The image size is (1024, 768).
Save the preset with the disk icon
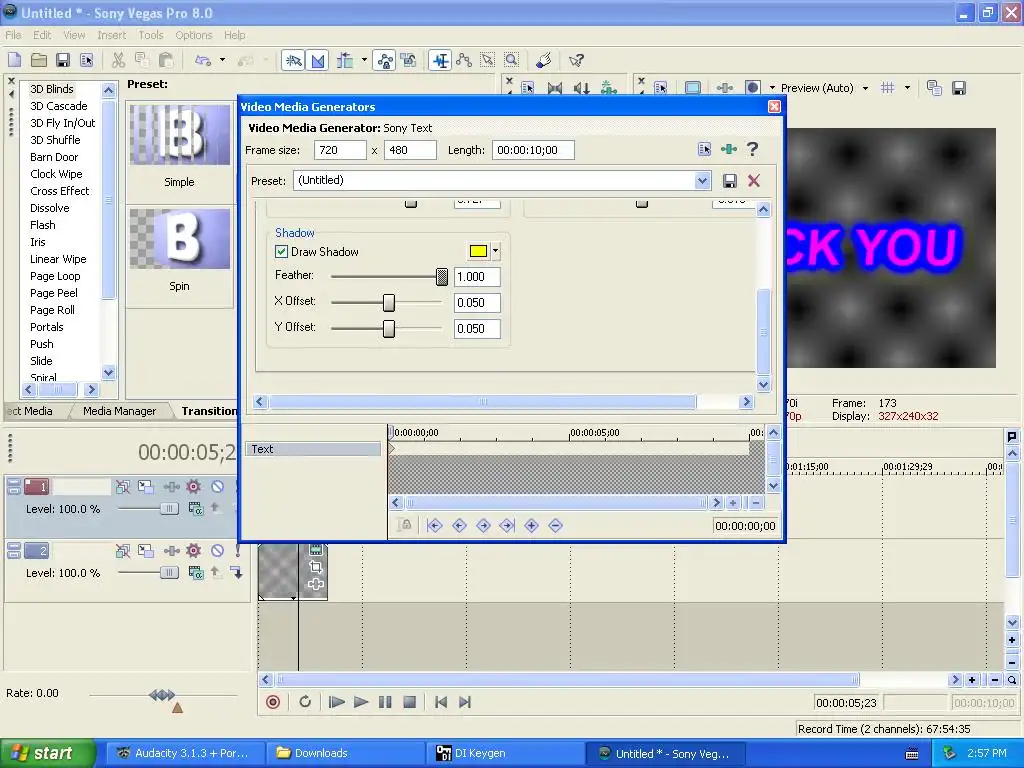click(x=729, y=181)
